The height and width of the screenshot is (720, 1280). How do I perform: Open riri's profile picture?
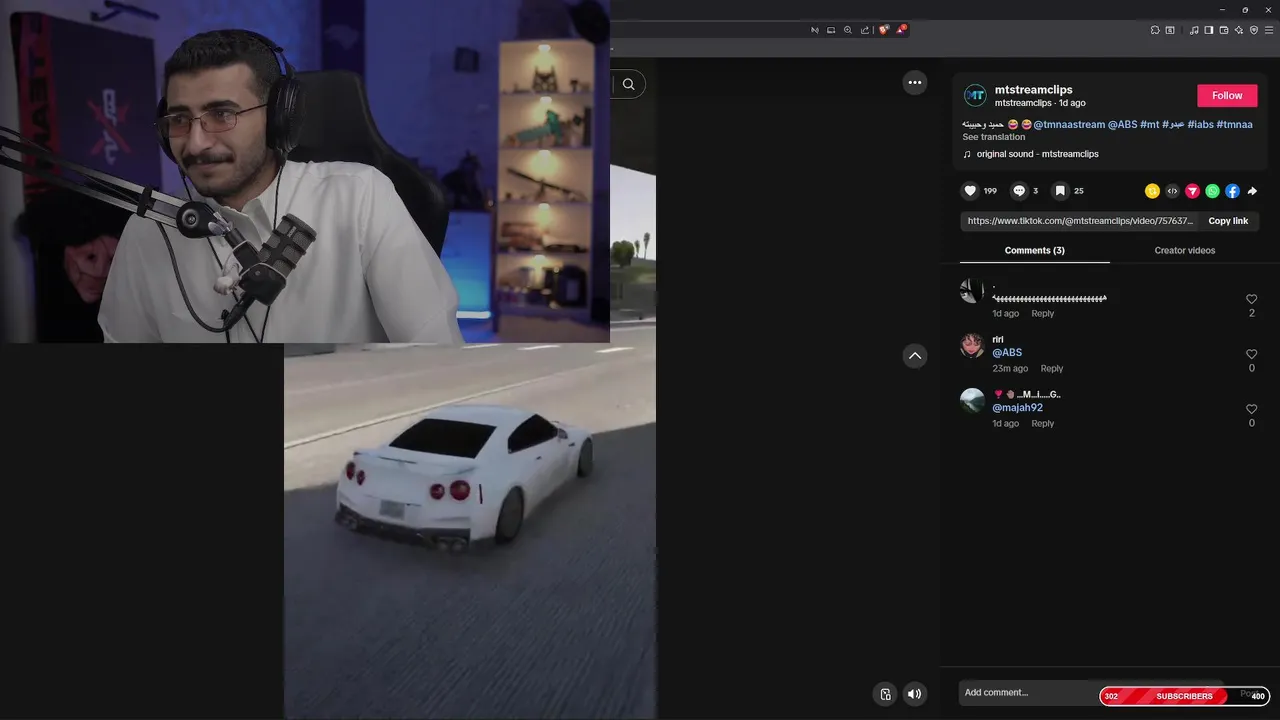972,346
